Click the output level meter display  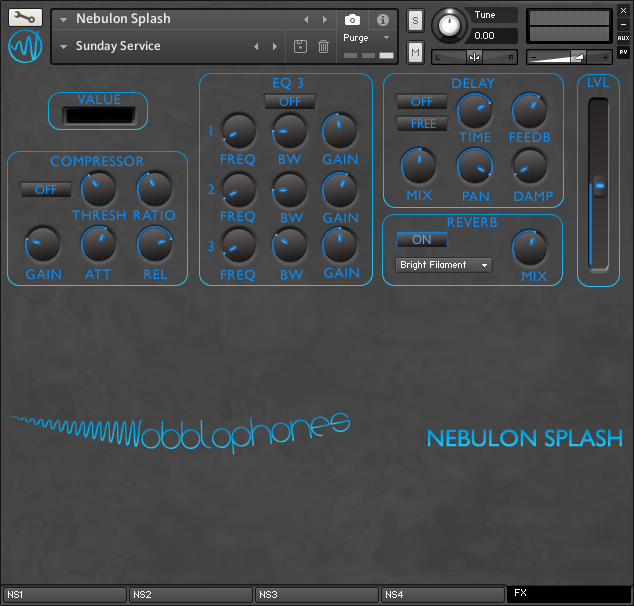tap(569, 26)
